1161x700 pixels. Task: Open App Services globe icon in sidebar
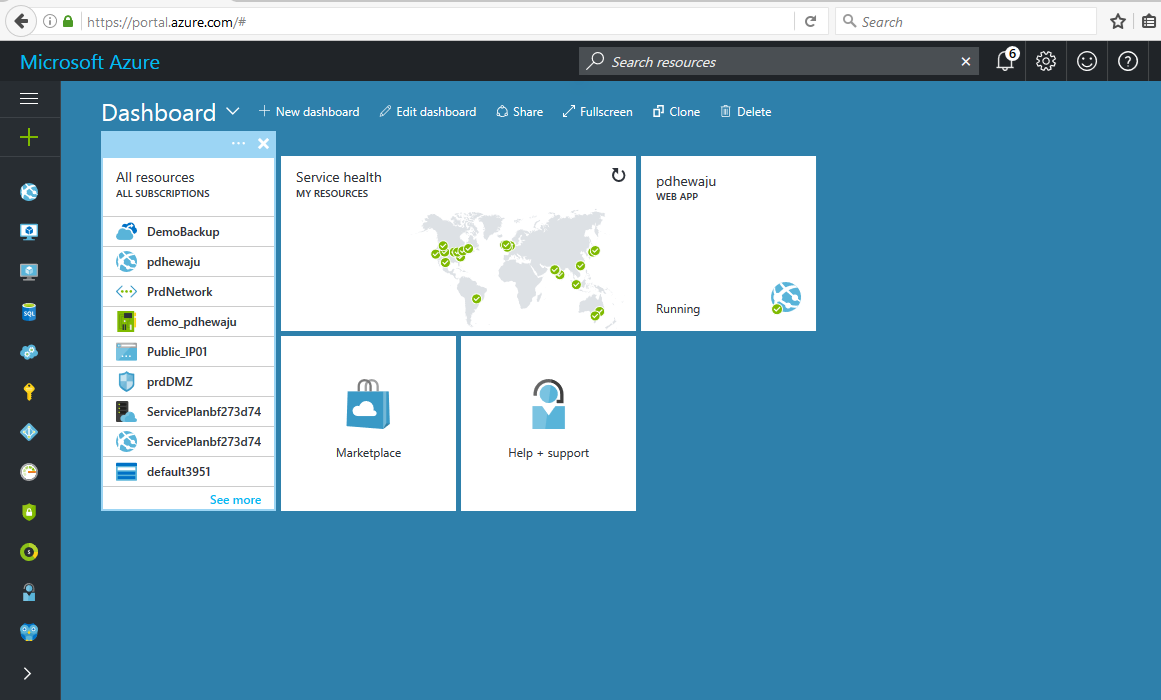[29, 192]
